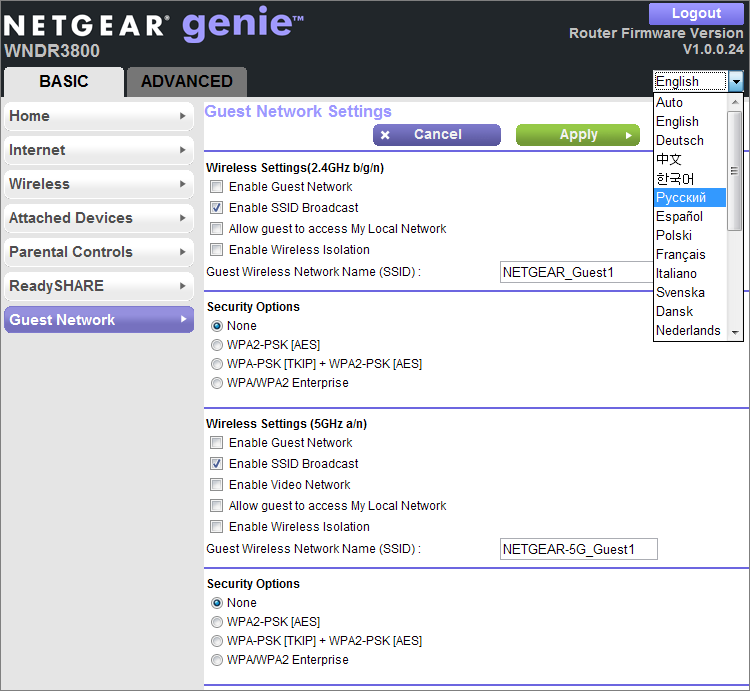750x691 pixels.
Task: Choose Italiano in the language list
Action: coord(690,274)
